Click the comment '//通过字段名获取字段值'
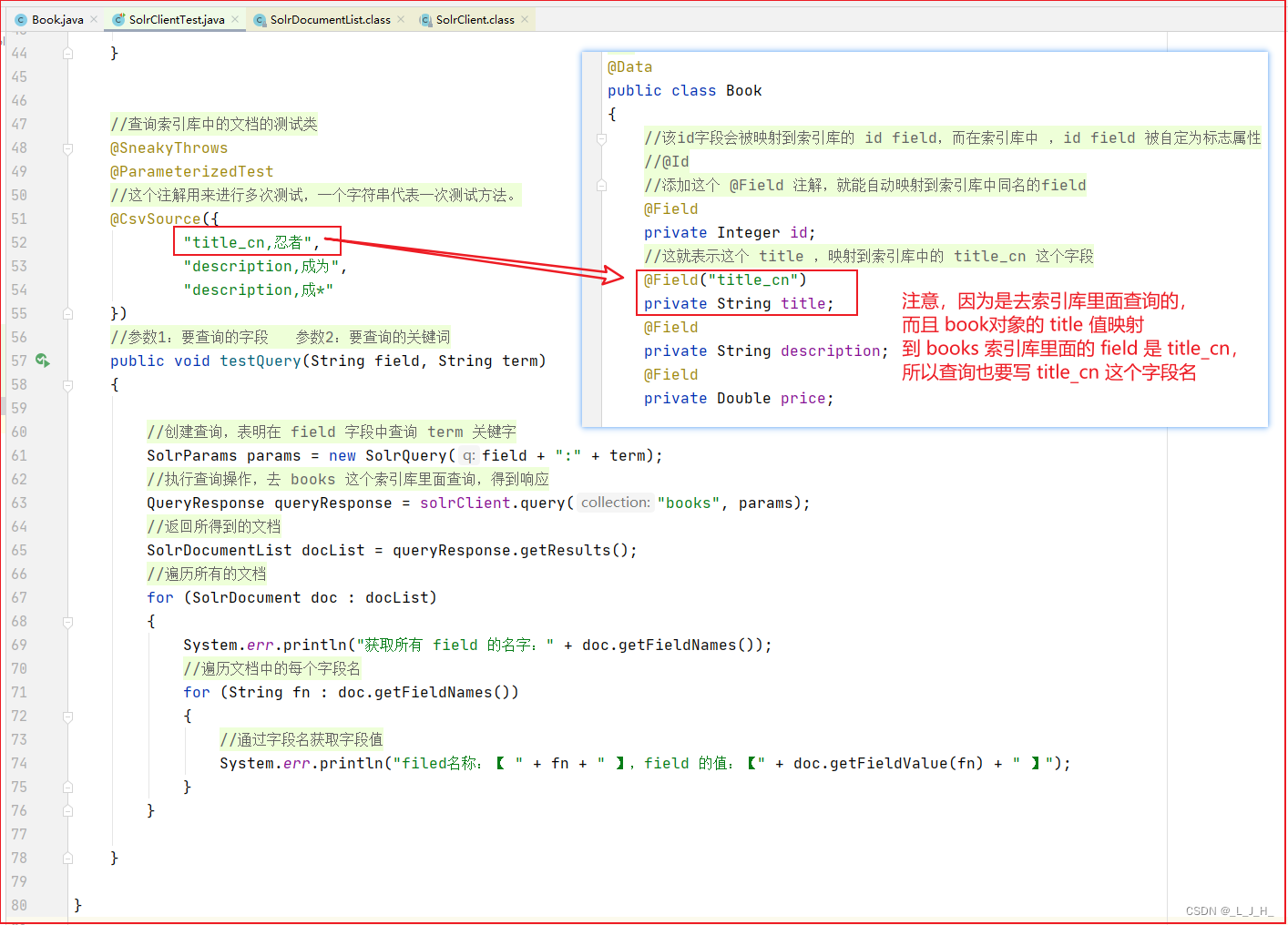The height and width of the screenshot is (925, 1288). tap(302, 739)
